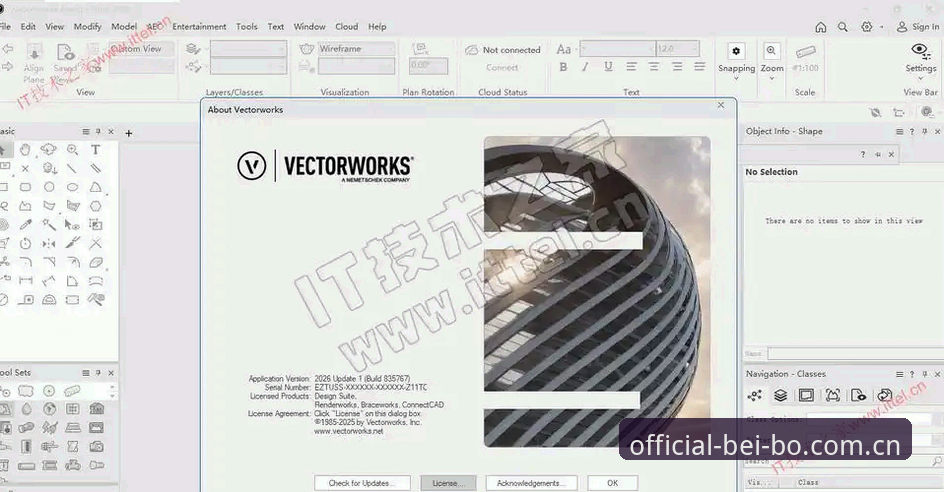The width and height of the screenshot is (944, 492).
Task: Open the Edit menu
Action: point(28,26)
